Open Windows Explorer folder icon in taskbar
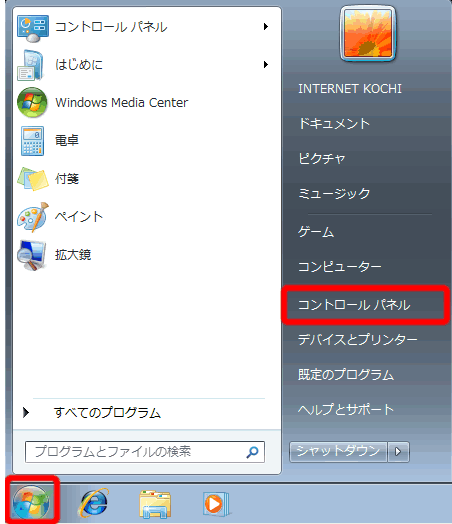This screenshot has height=524, width=452. tap(155, 504)
